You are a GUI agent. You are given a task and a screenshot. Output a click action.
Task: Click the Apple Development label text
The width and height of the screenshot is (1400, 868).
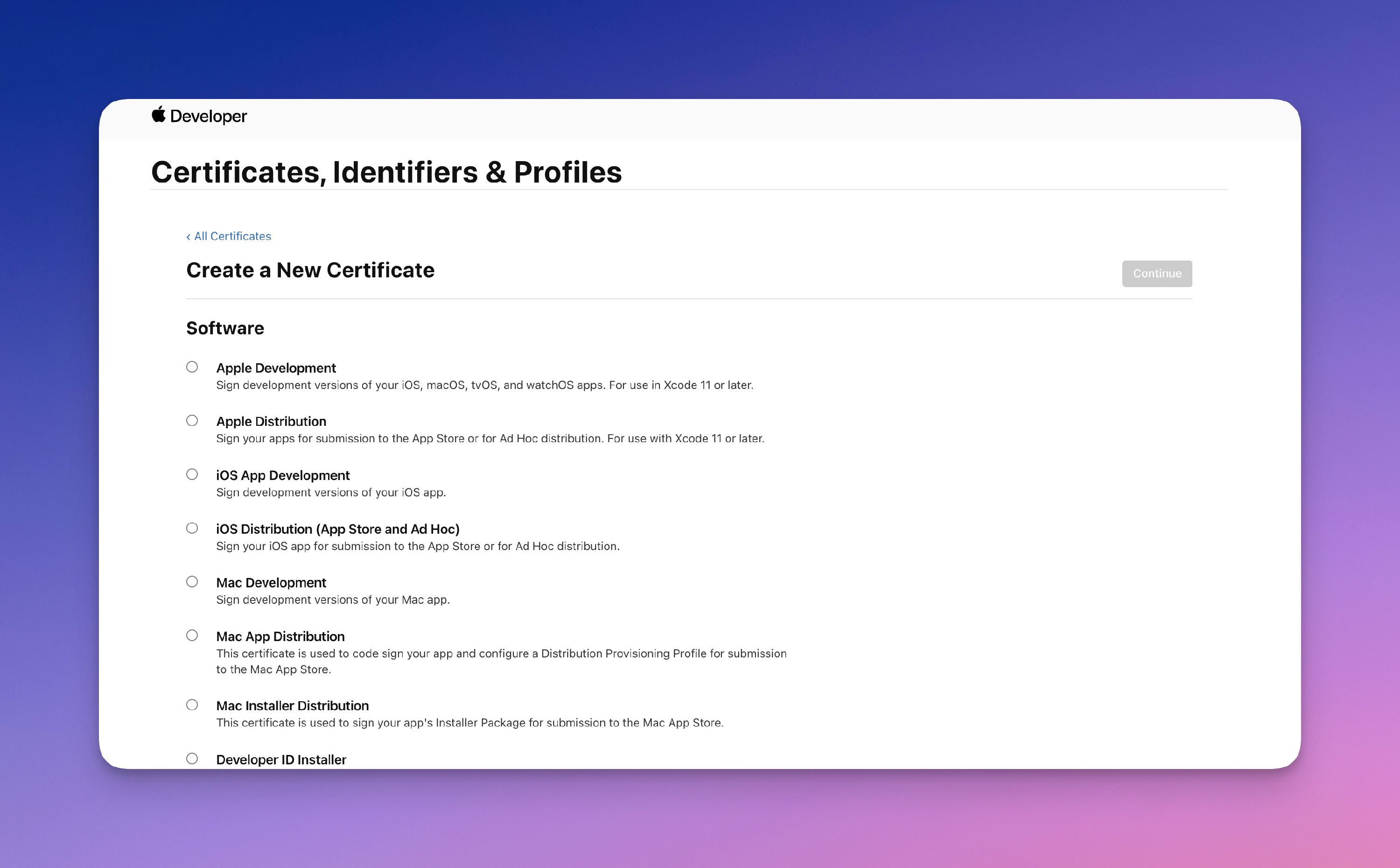pos(276,368)
